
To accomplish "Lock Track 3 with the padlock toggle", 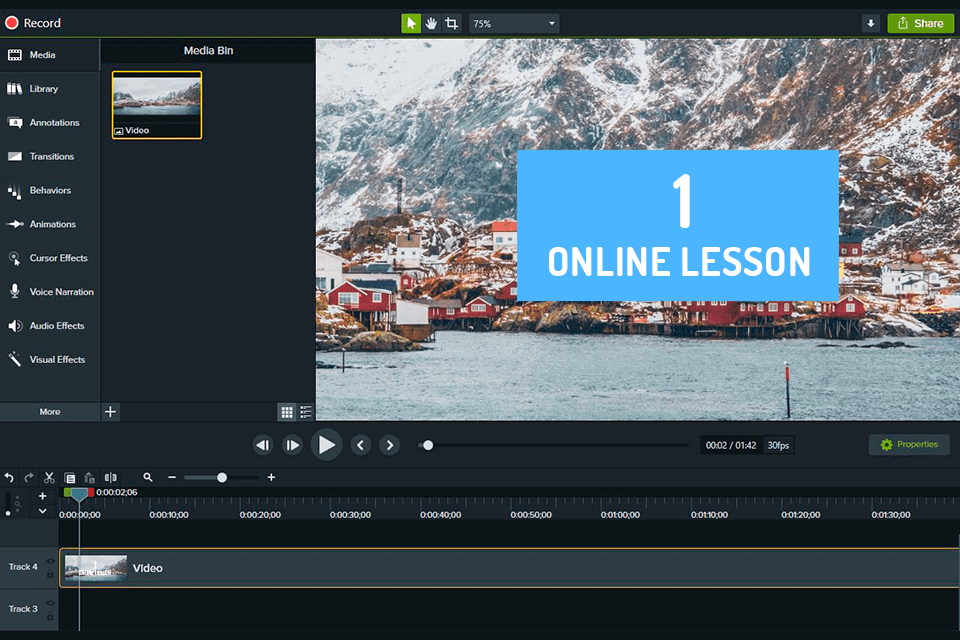I will (51, 614).
